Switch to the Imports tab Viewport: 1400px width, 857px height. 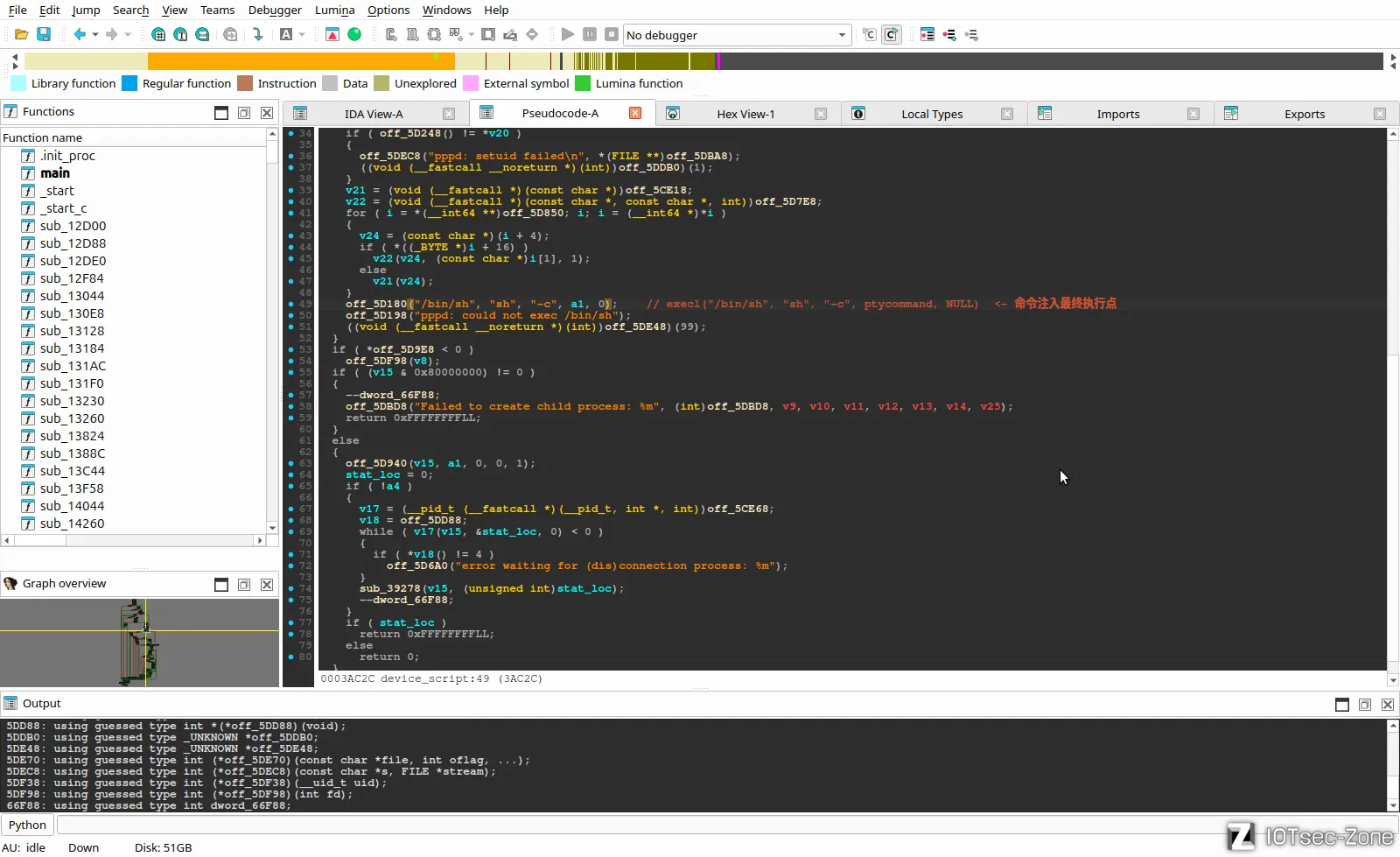click(1118, 114)
